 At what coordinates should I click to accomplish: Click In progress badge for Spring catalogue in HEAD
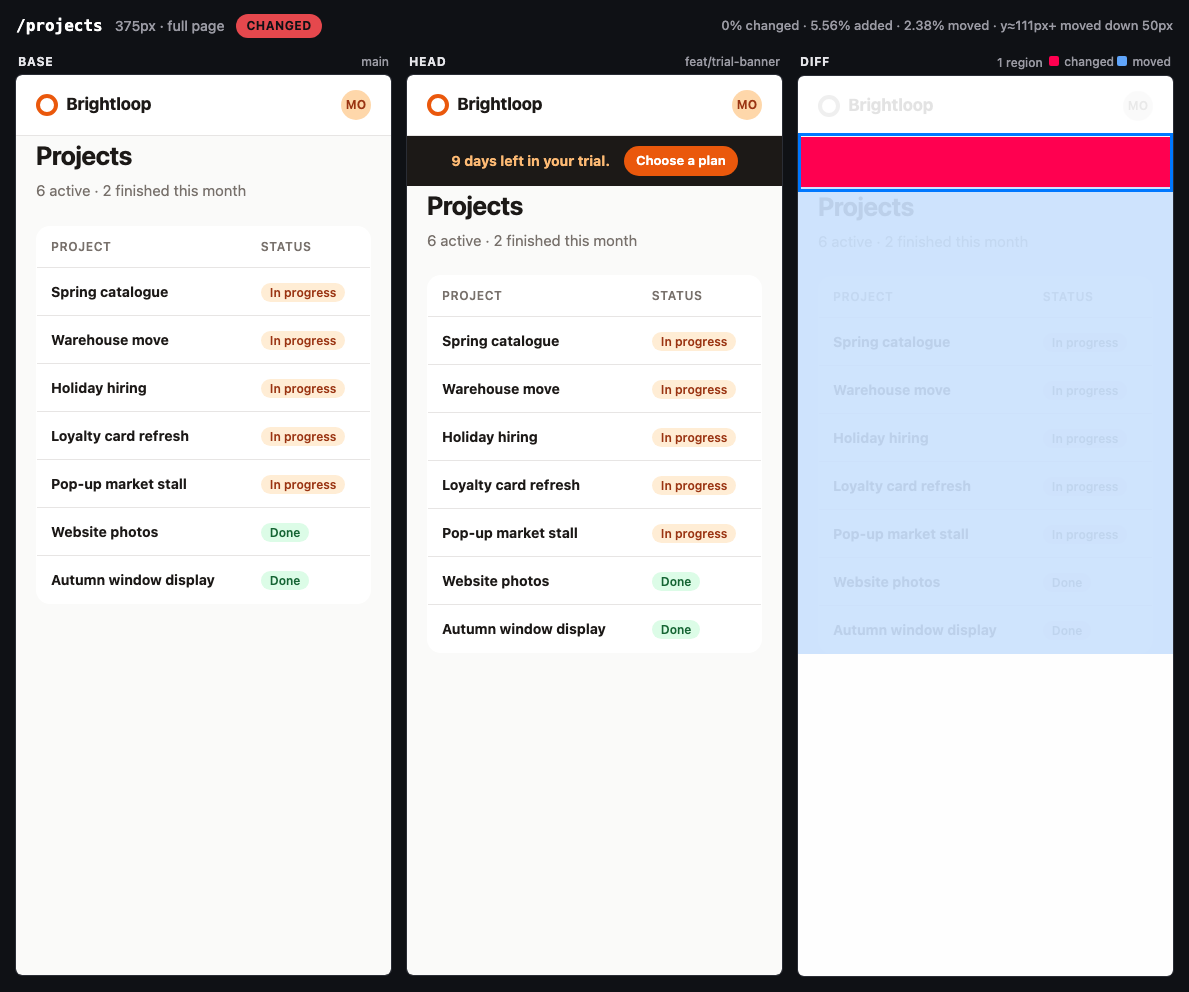point(694,341)
